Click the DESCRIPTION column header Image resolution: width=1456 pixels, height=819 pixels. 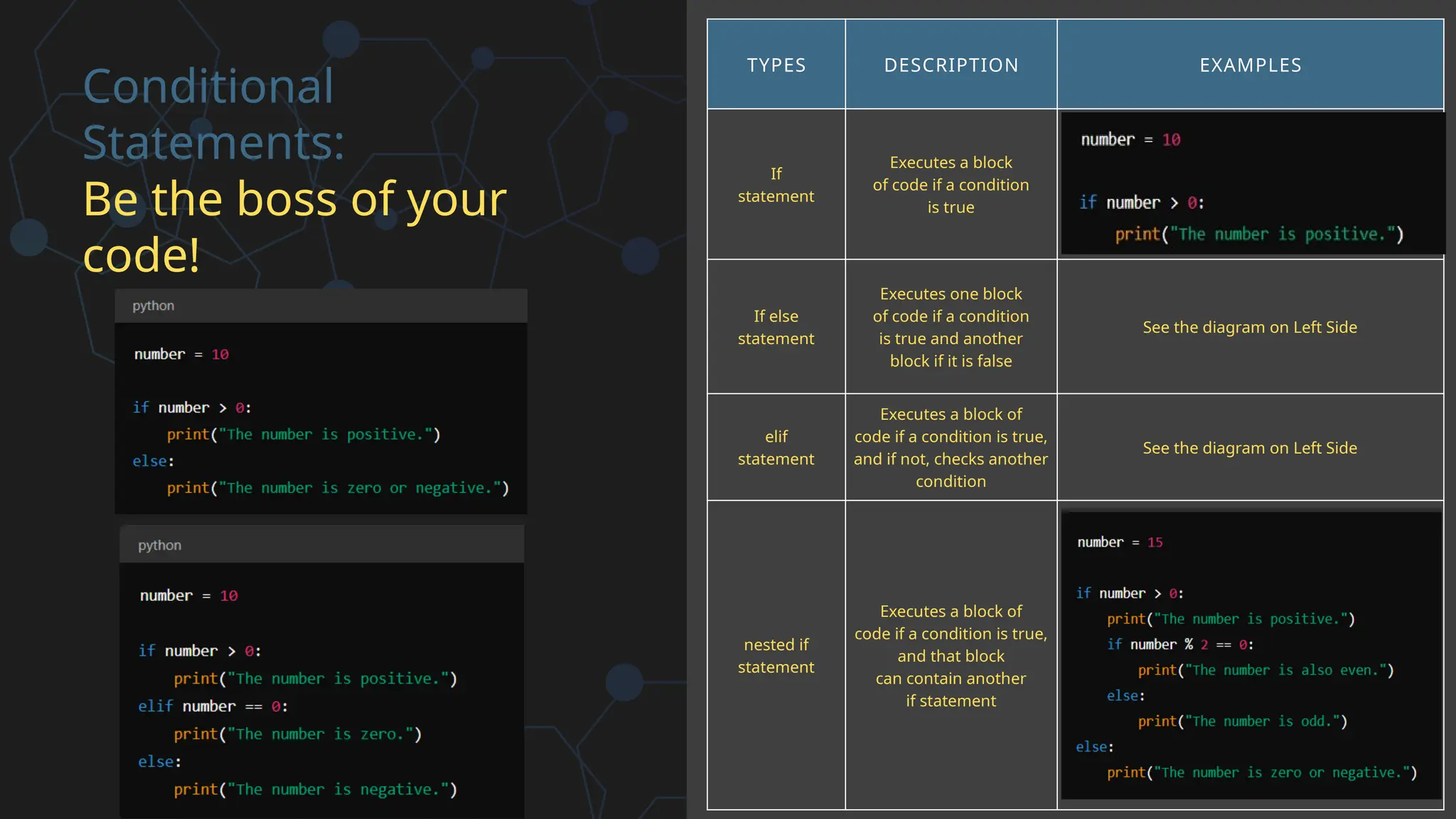tap(951, 65)
